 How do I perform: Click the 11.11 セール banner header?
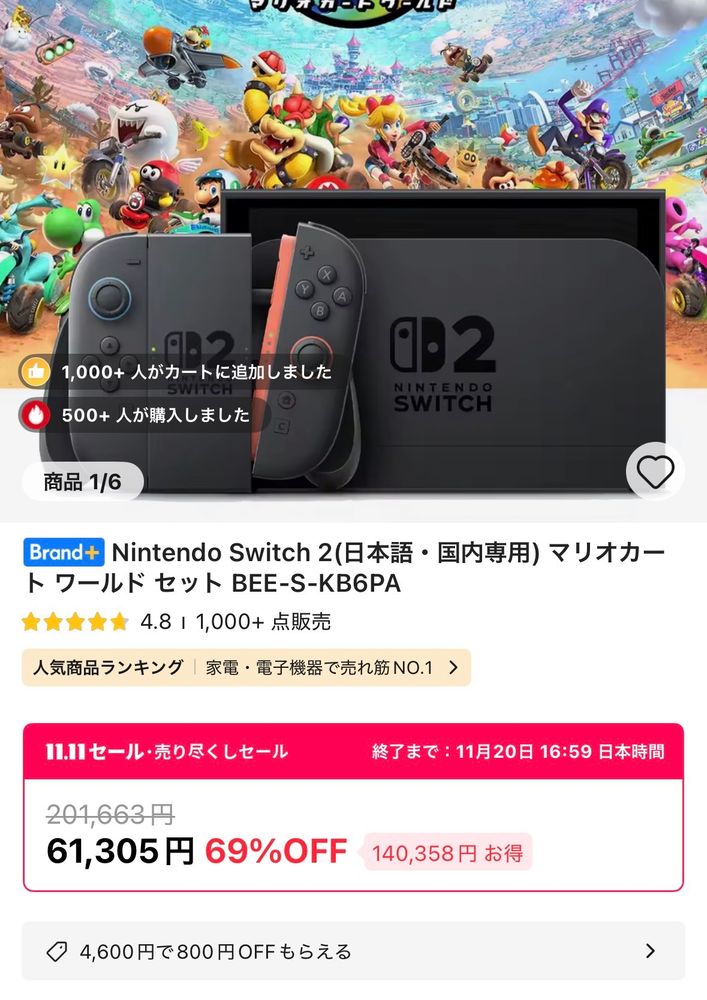(353, 751)
